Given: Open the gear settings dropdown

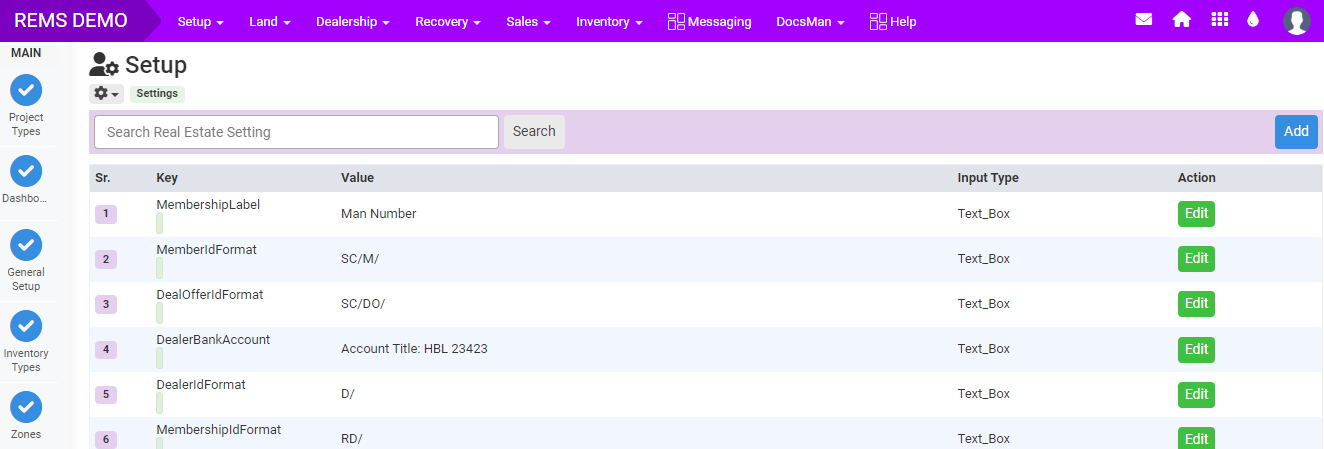Looking at the screenshot, I should tap(106, 94).
